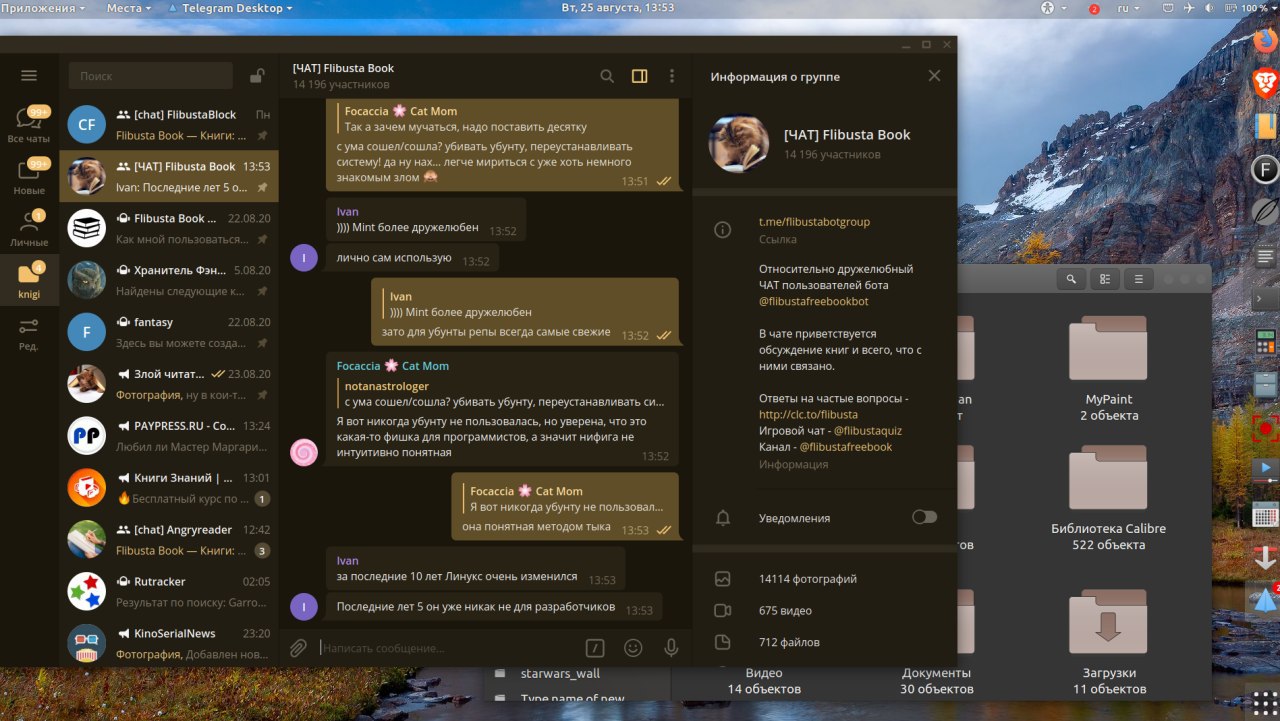Open the 'Злой читат...' channel
The height and width of the screenshot is (721, 1280).
point(169,384)
